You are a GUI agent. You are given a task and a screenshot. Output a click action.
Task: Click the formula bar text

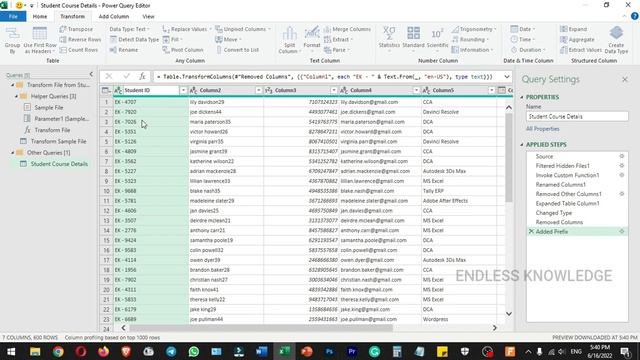(324, 76)
